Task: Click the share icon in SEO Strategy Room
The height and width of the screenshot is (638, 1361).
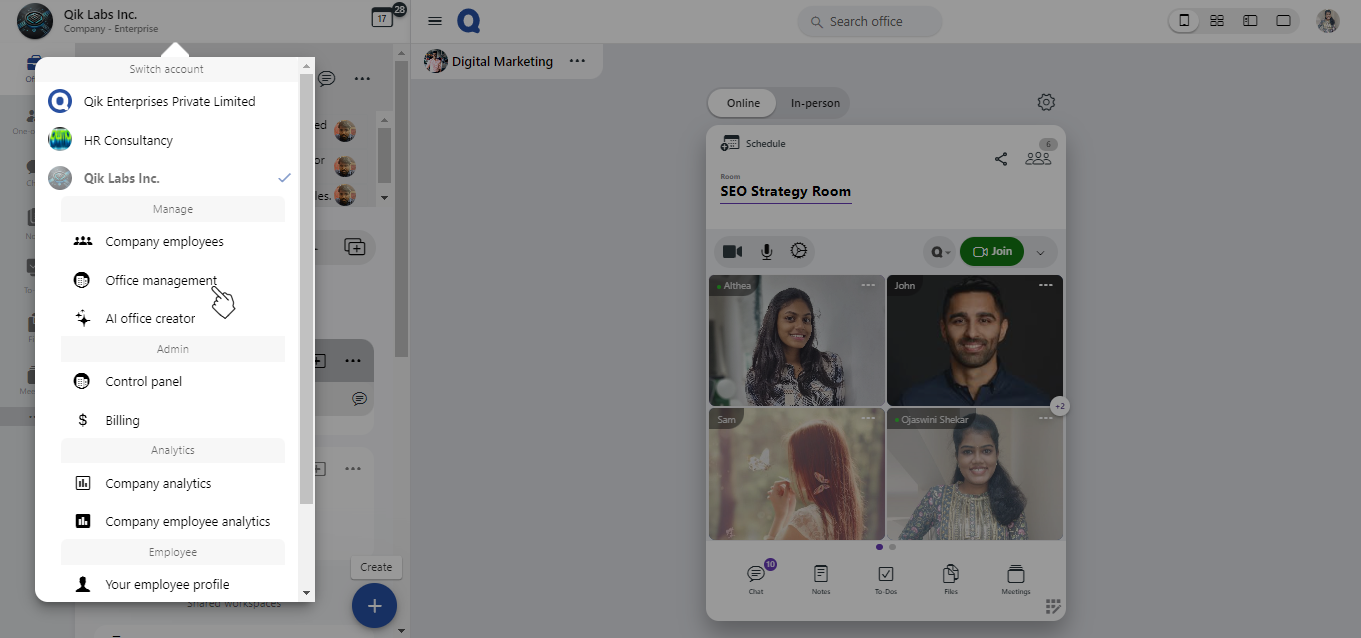Action: 1000,159
